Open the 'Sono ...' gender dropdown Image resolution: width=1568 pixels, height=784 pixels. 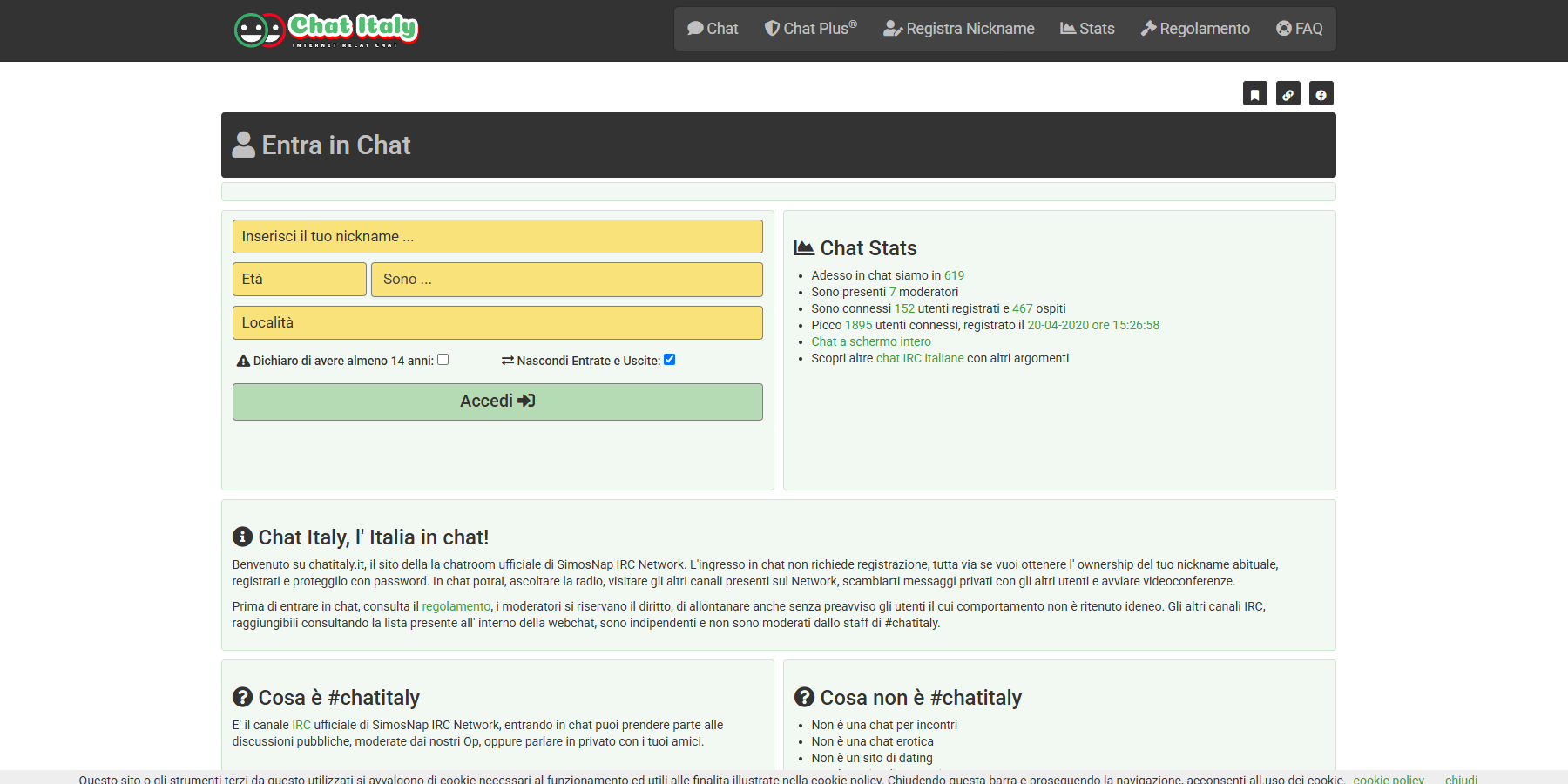point(567,280)
